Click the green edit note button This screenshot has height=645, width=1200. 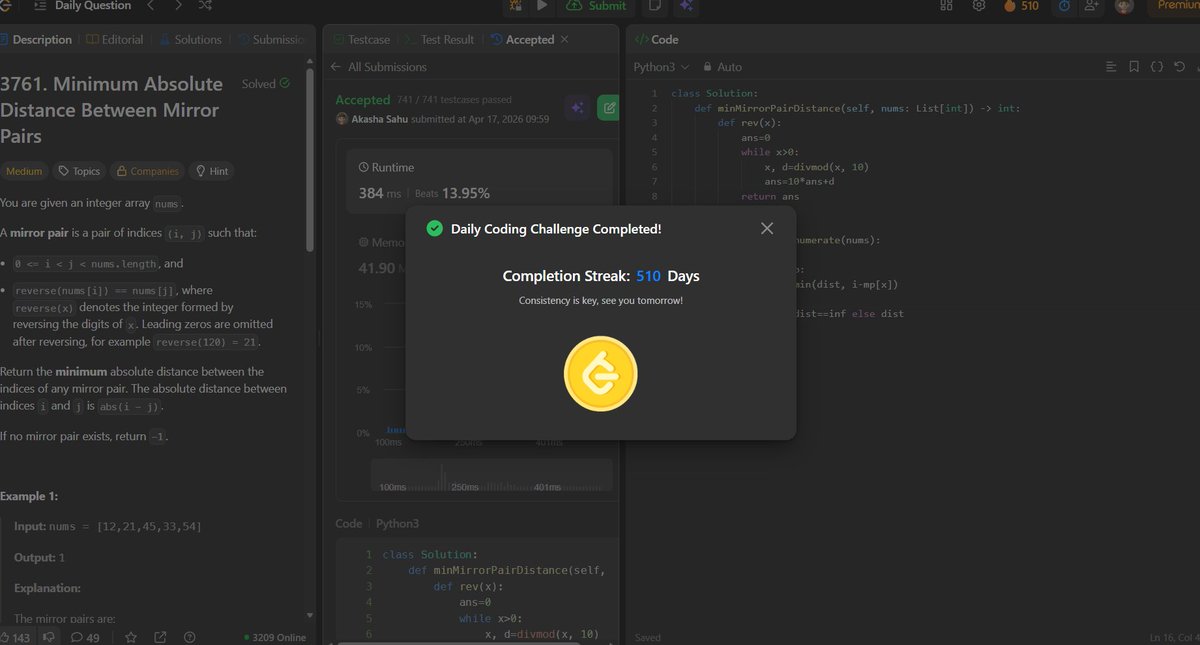click(606, 108)
